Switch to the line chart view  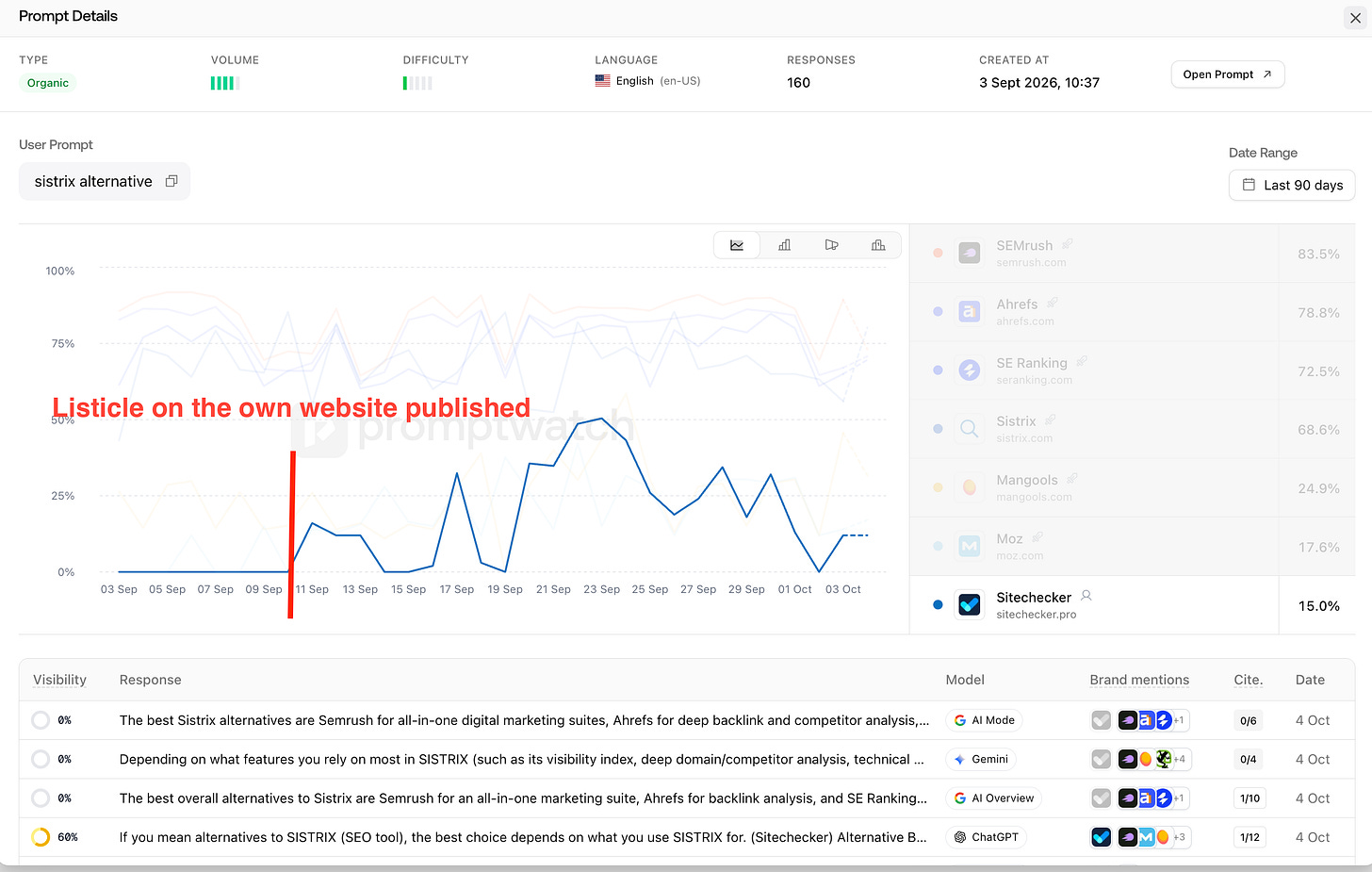tap(737, 245)
